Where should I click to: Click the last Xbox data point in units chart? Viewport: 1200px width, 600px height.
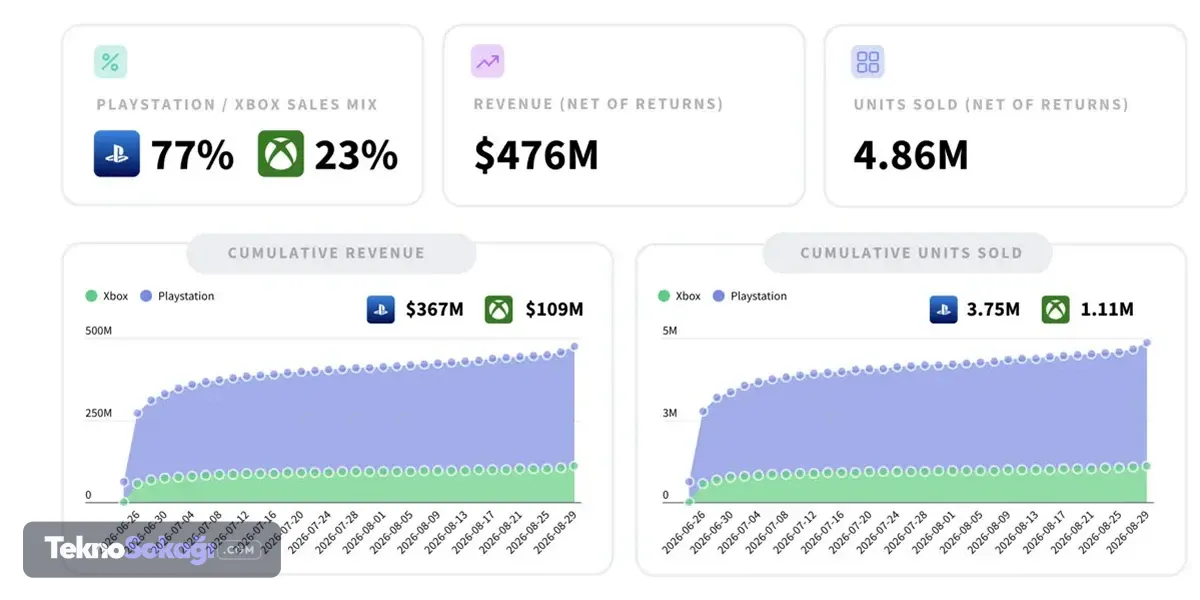1146,466
